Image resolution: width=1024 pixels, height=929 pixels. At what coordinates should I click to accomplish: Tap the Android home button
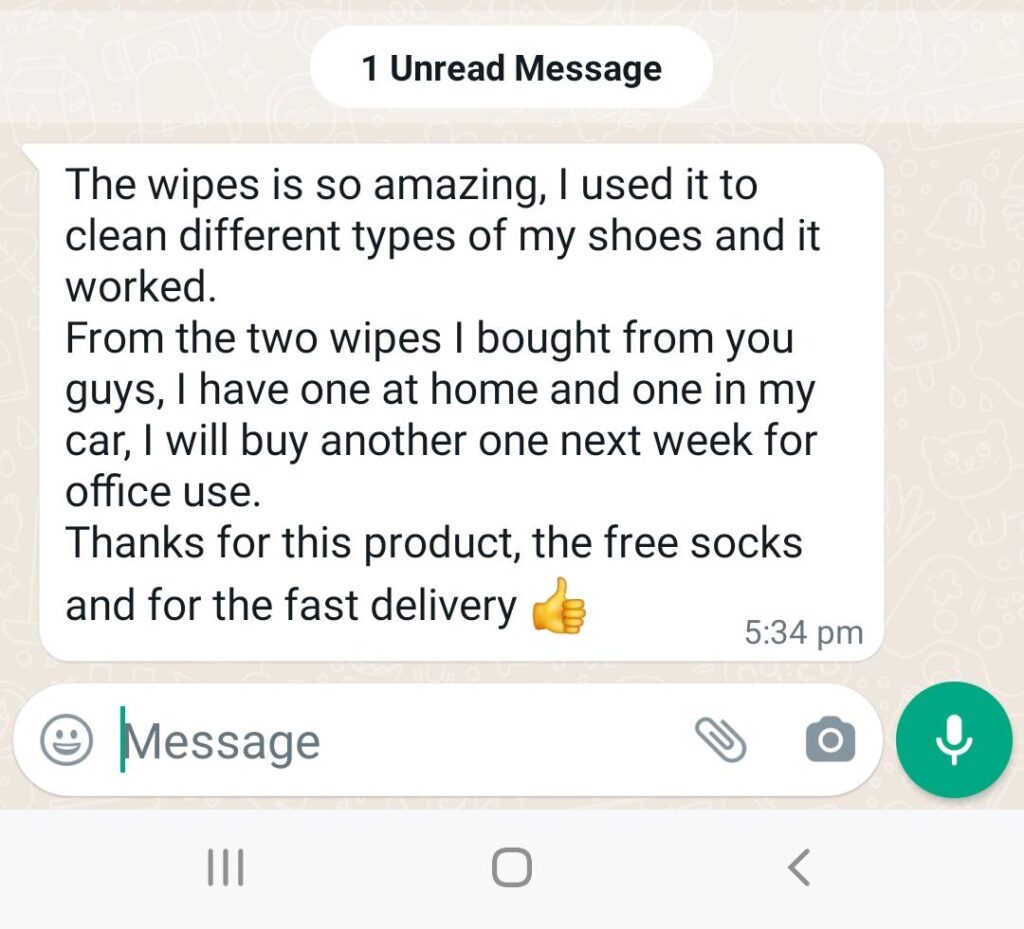click(511, 867)
